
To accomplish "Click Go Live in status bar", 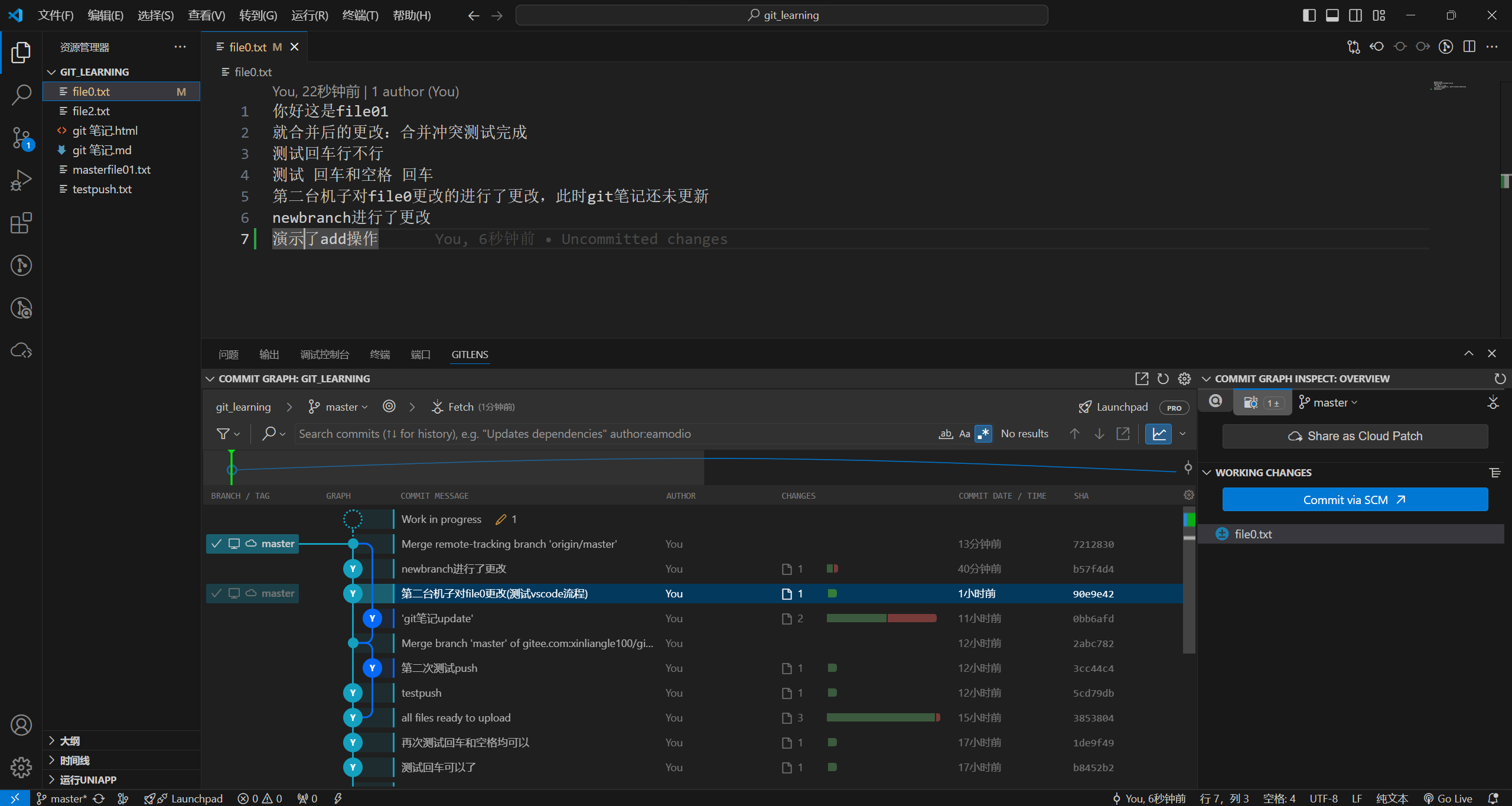I will click(1448, 798).
